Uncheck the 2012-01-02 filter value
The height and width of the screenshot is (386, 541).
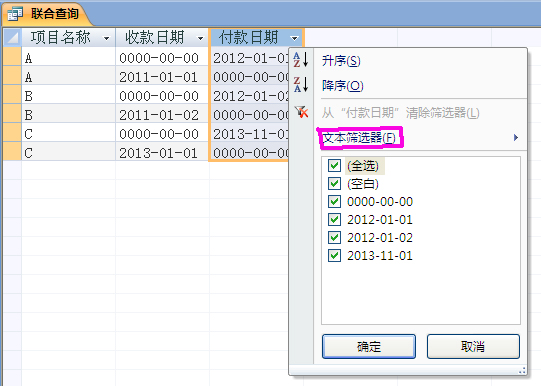coord(334,237)
